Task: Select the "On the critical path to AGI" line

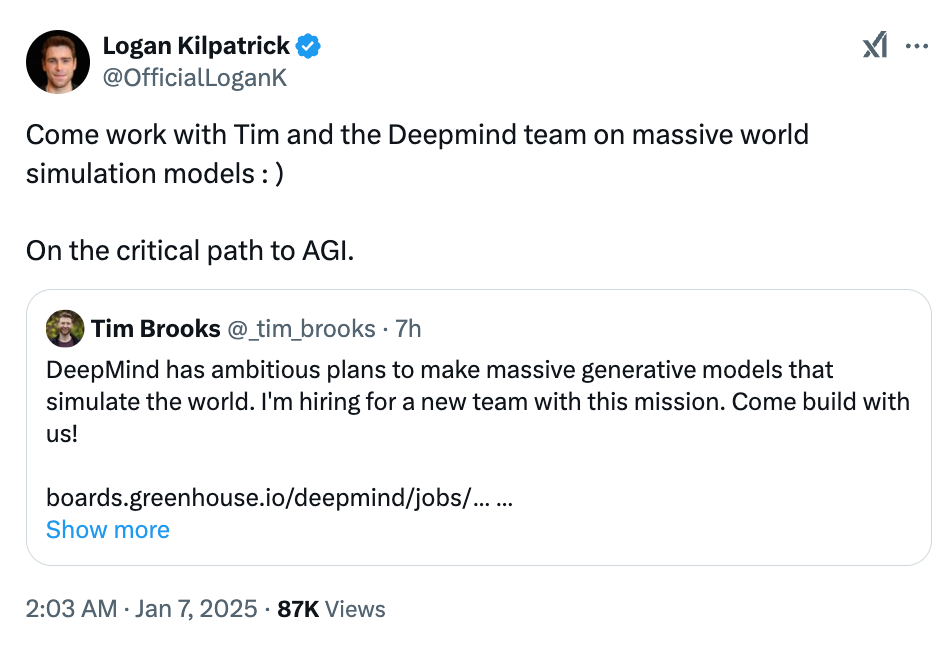Action: pos(189,251)
